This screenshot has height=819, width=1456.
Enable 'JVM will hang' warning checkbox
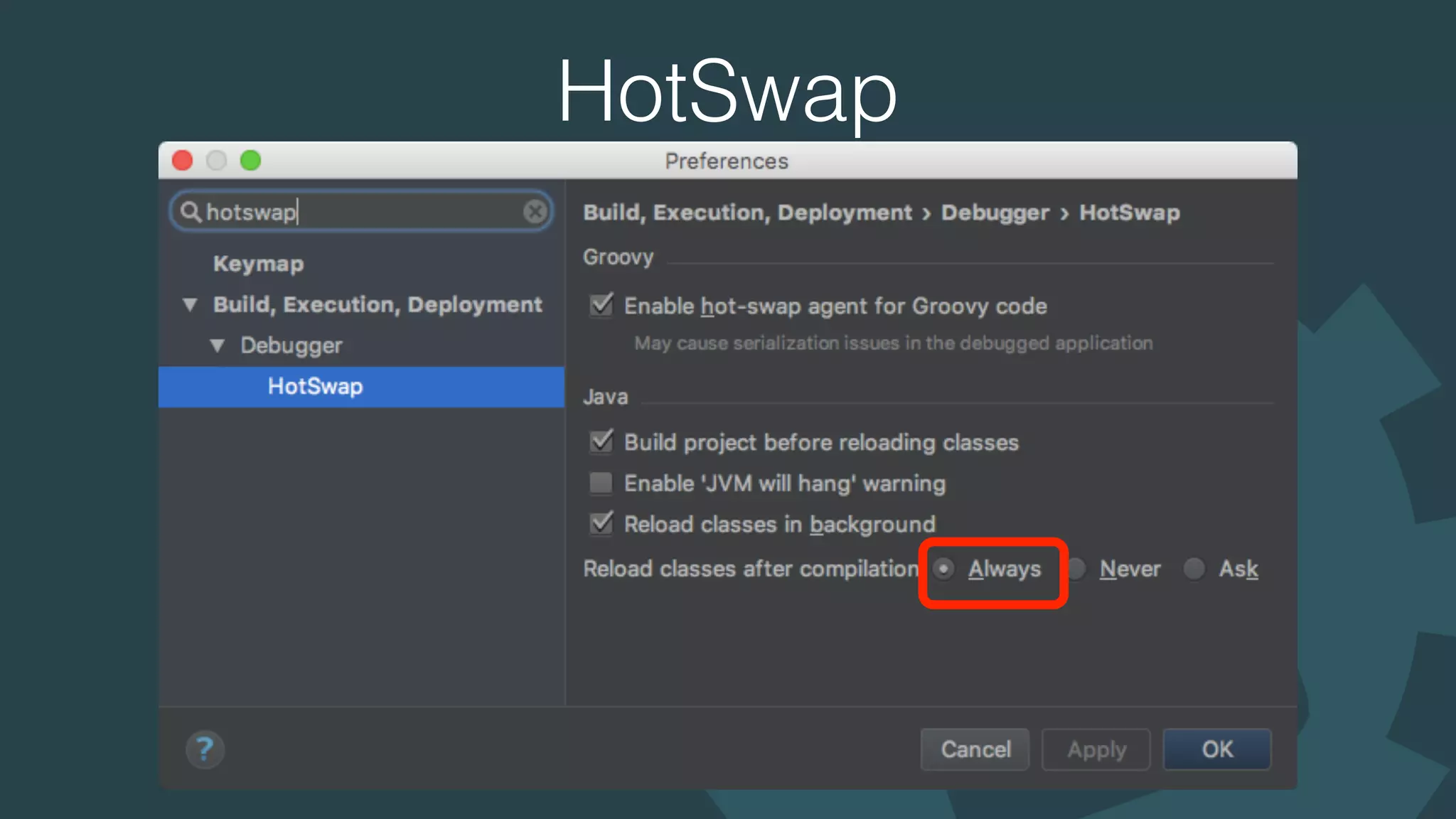click(x=601, y=483)
